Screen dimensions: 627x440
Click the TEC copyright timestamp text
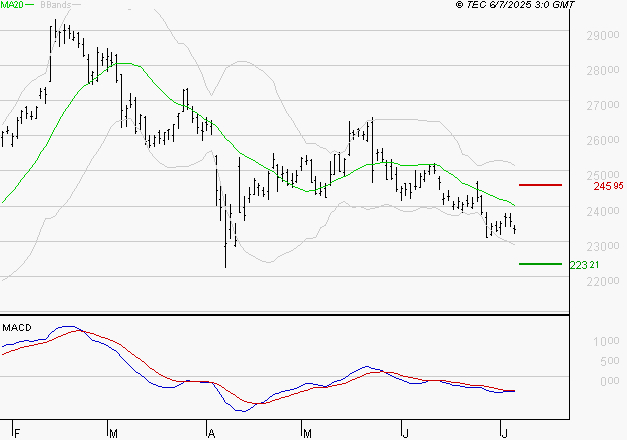[x=515, y=5]
